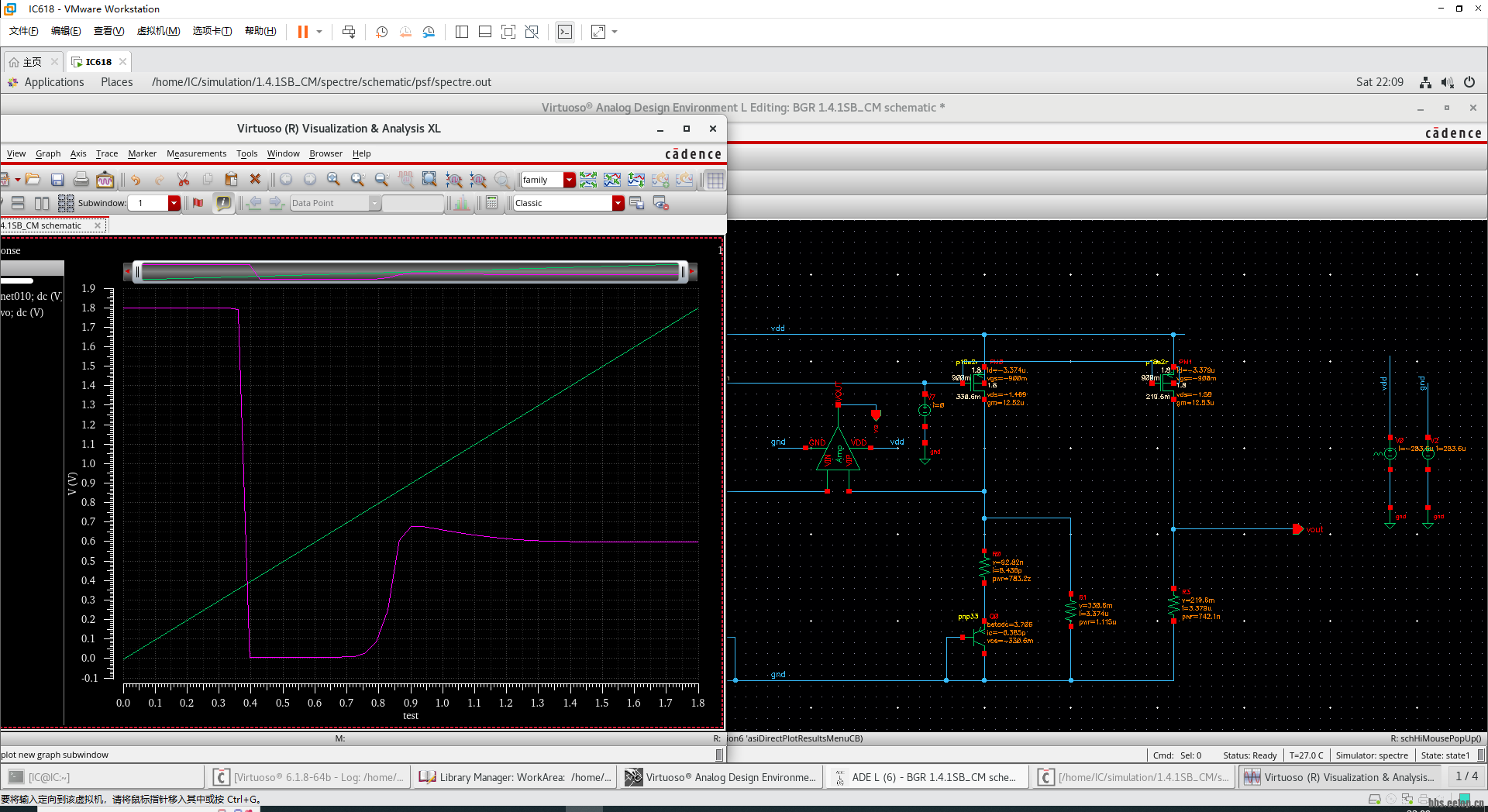Image resolution: width=1488 pixels, height=812 pixels.
Task: Open the Measurements menu
Action: [x=196, y=153]
